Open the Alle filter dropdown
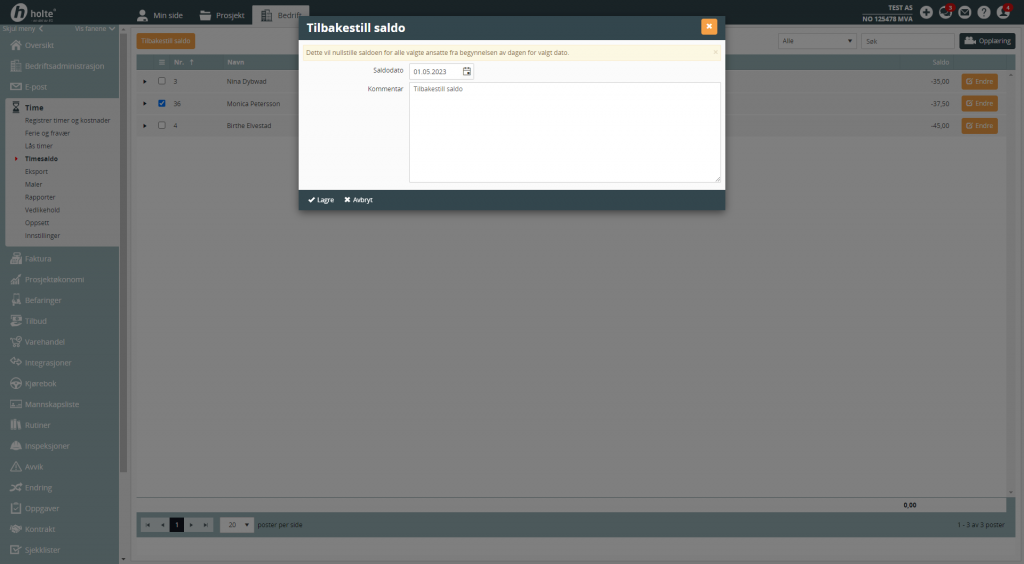Image resolution: width=1024 pixels, height=564 pixels. click(817, 41)
